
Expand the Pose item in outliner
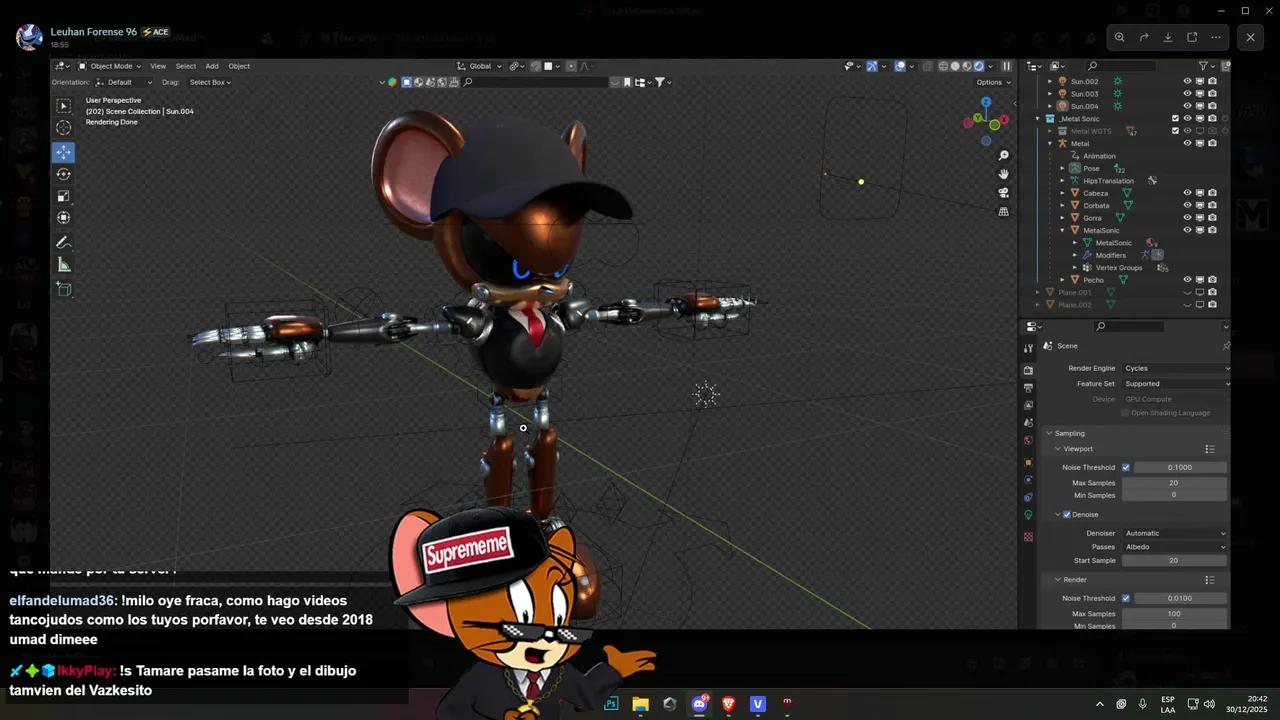[1062, 168]
